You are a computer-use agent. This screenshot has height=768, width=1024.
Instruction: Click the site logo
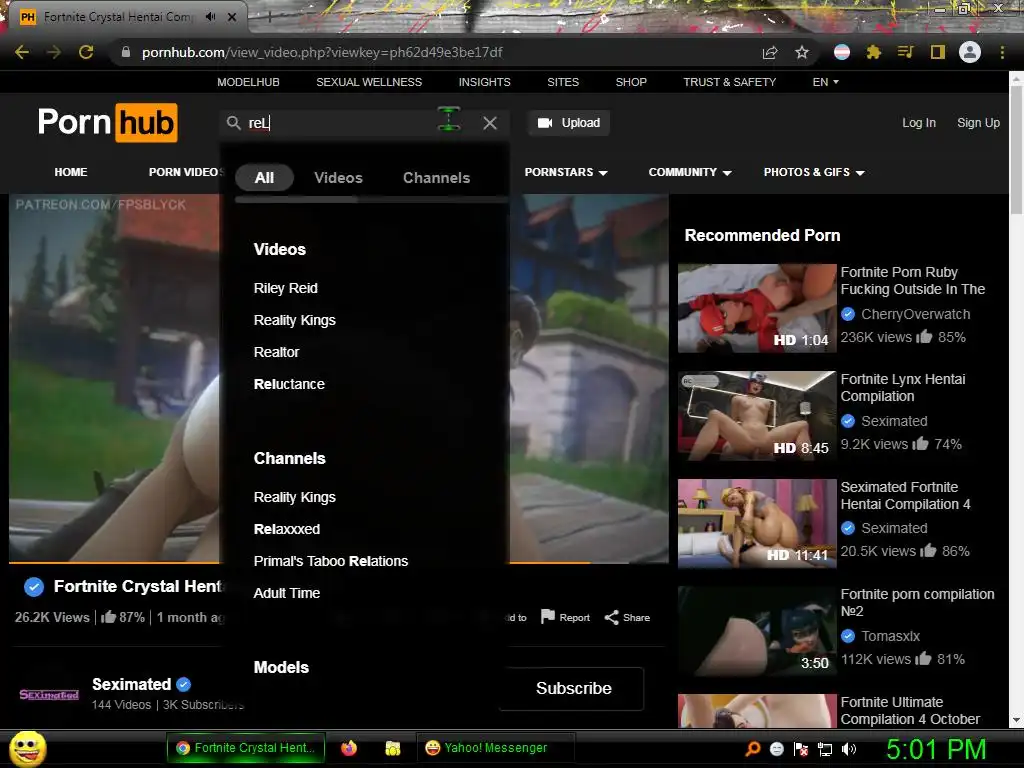pos(108,123)
